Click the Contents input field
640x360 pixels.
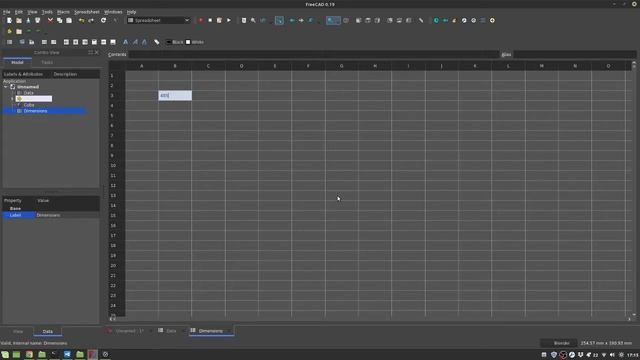(x=313, y=54)
